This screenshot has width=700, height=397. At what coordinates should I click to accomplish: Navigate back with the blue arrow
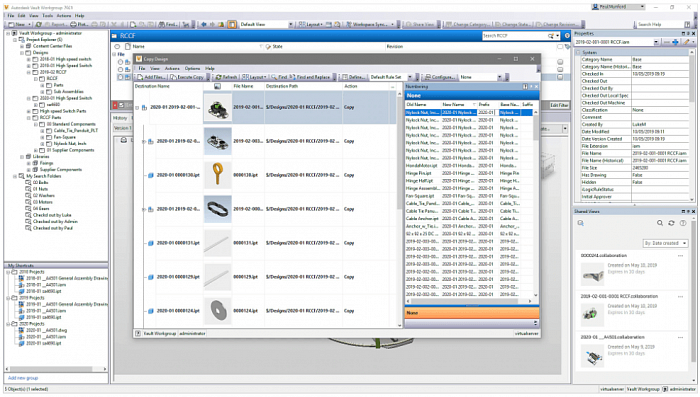pos(204,24)
